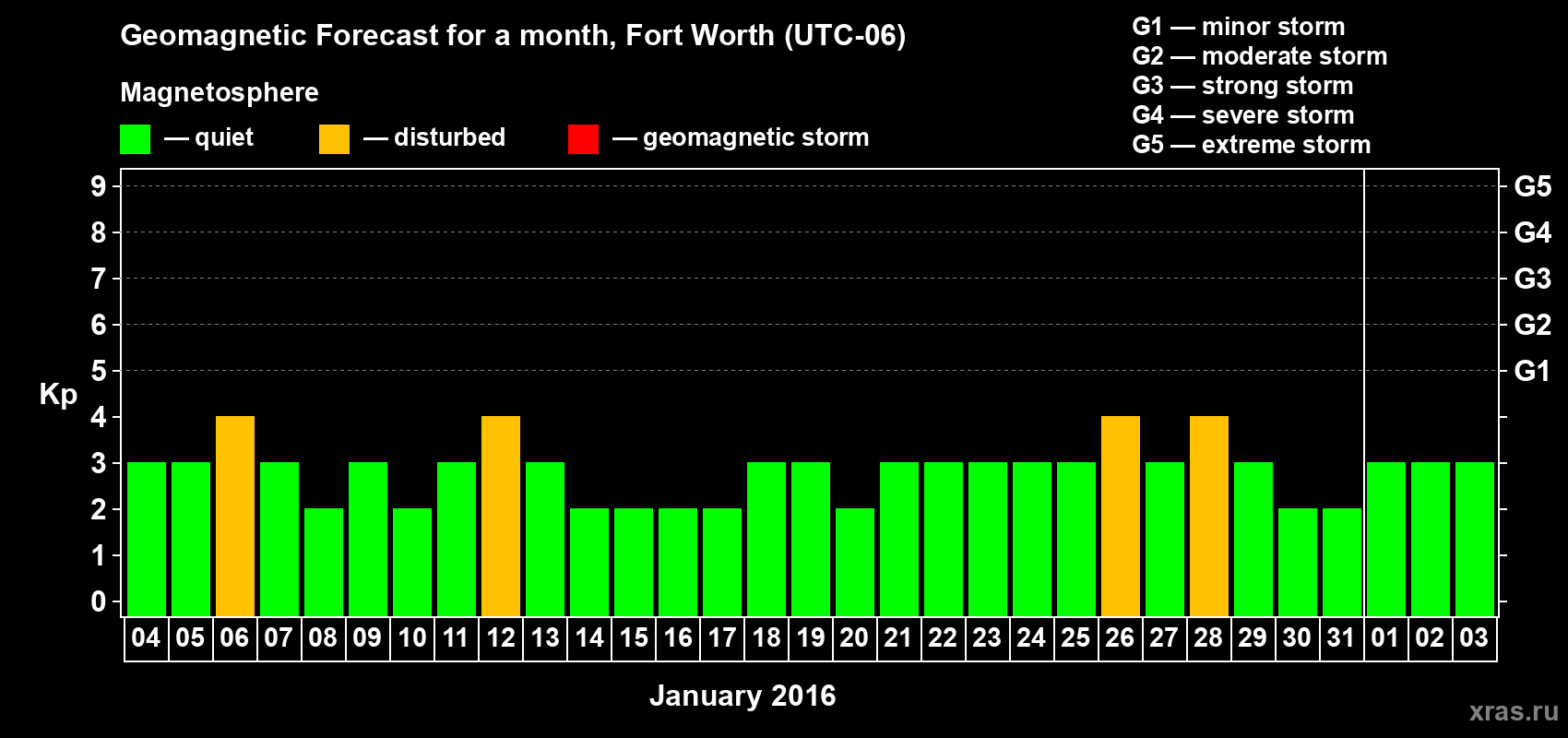Click date label 17 on the axis
The height and width of the screenshot is (738, 1568).
[721, 638]
